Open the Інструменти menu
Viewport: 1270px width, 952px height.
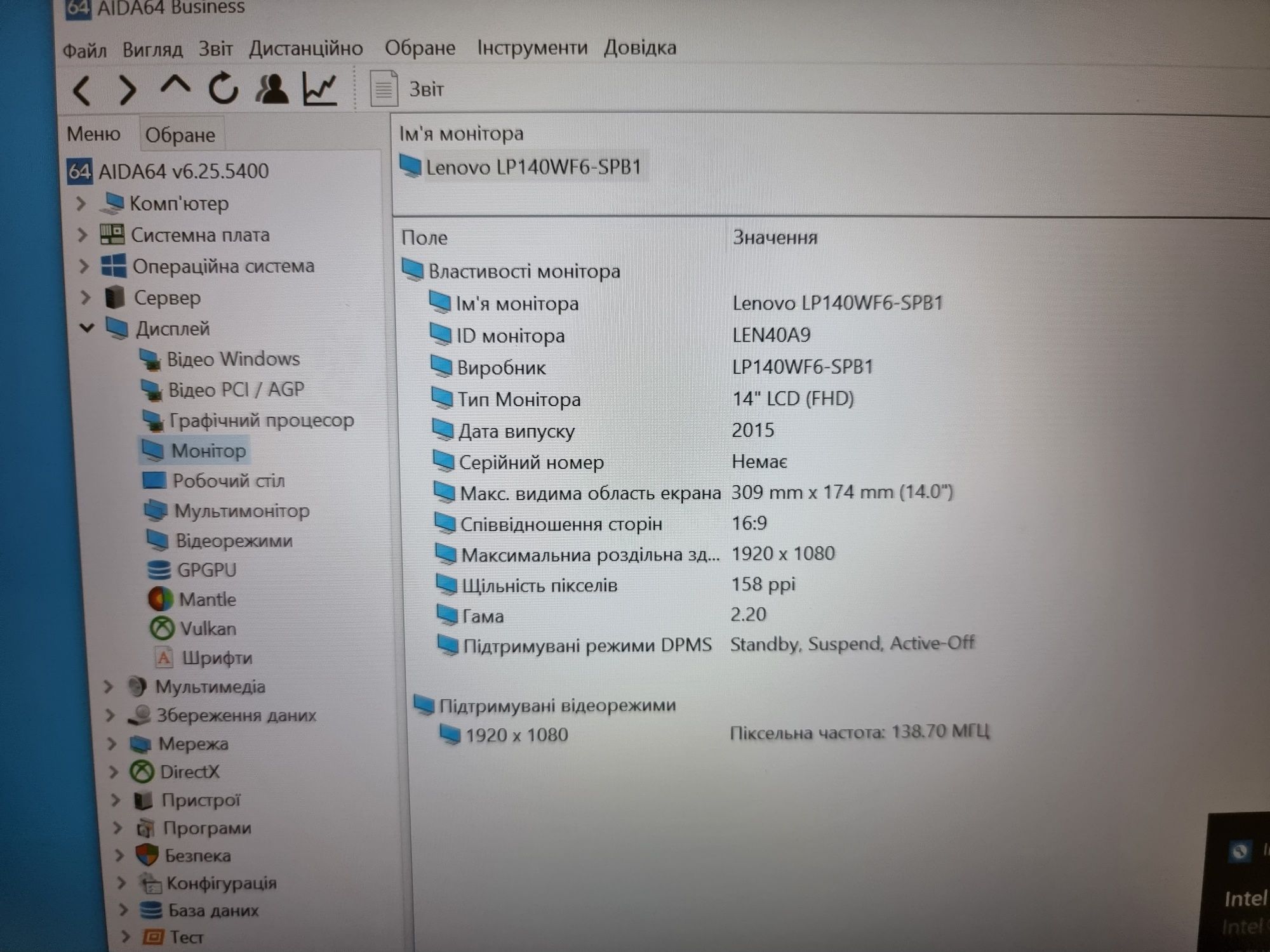[x=532, y=48]
